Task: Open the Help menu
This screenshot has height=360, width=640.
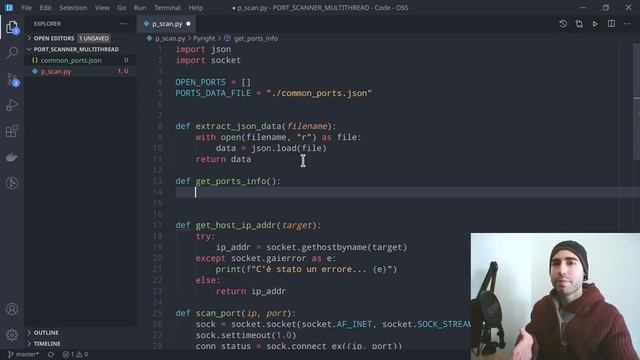Action: [196, 8]
